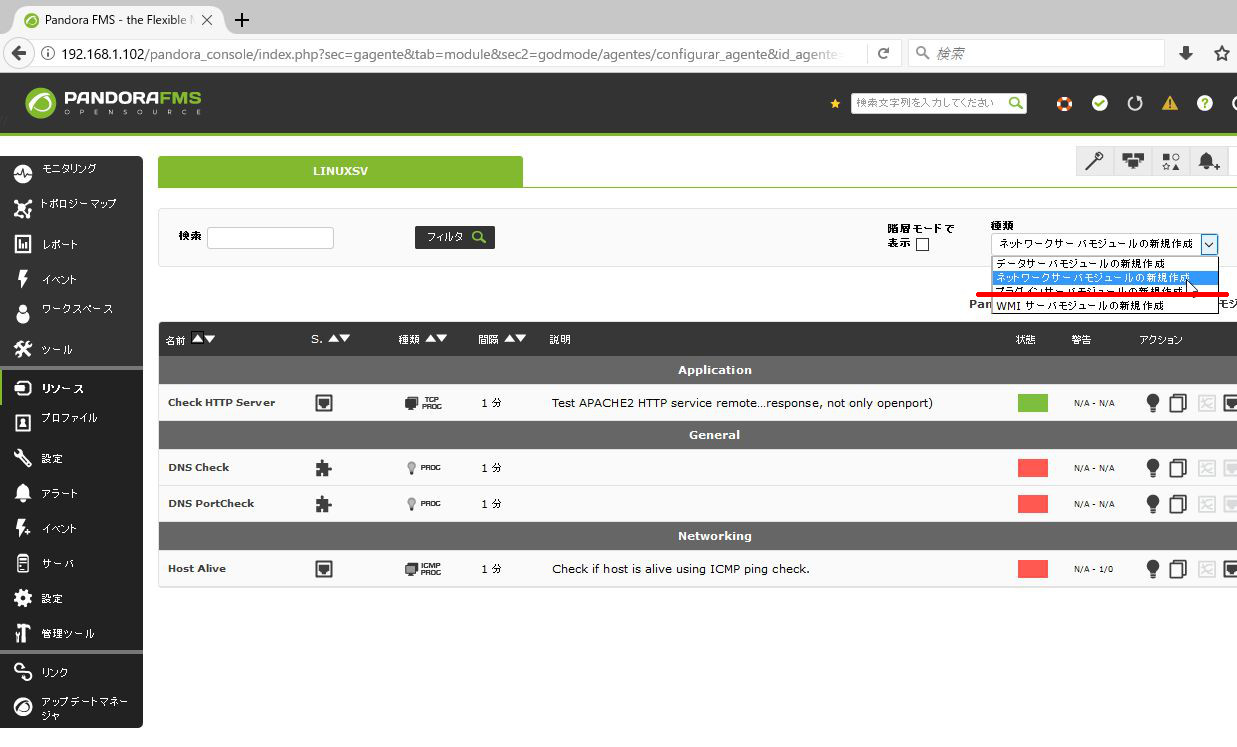Duplicate the DNS PortCheck module
Screen dimensions: 1237x747
coord(1178,504)
